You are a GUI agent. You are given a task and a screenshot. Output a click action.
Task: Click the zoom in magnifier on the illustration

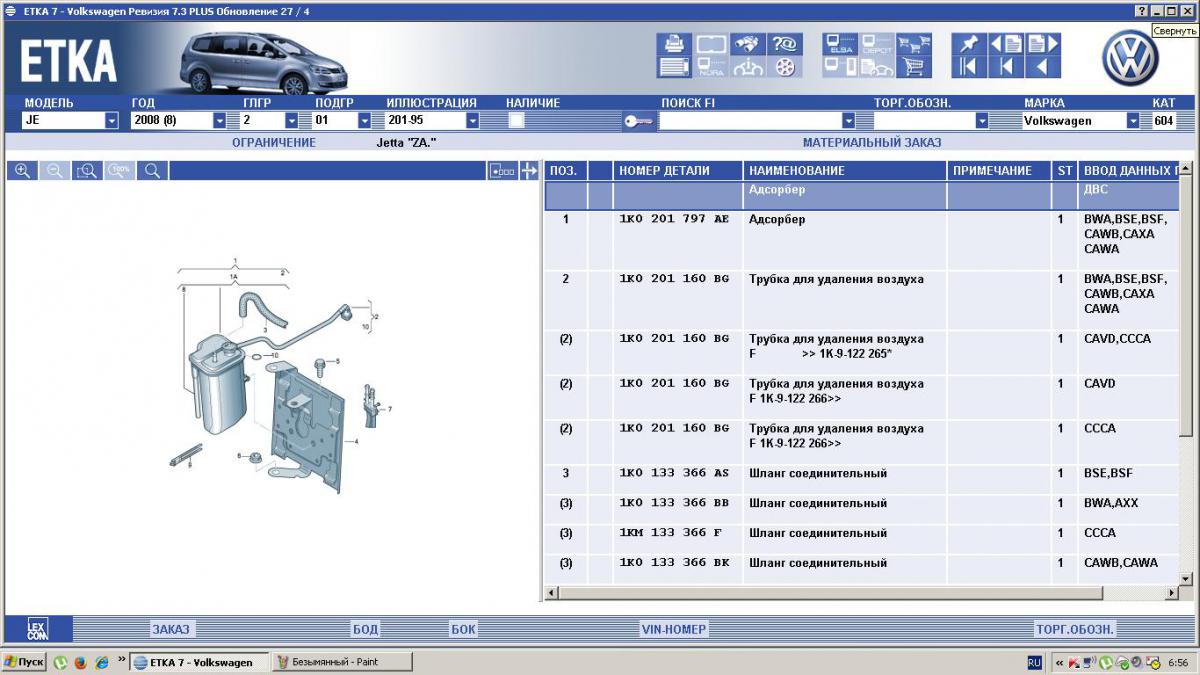point(22,171)
